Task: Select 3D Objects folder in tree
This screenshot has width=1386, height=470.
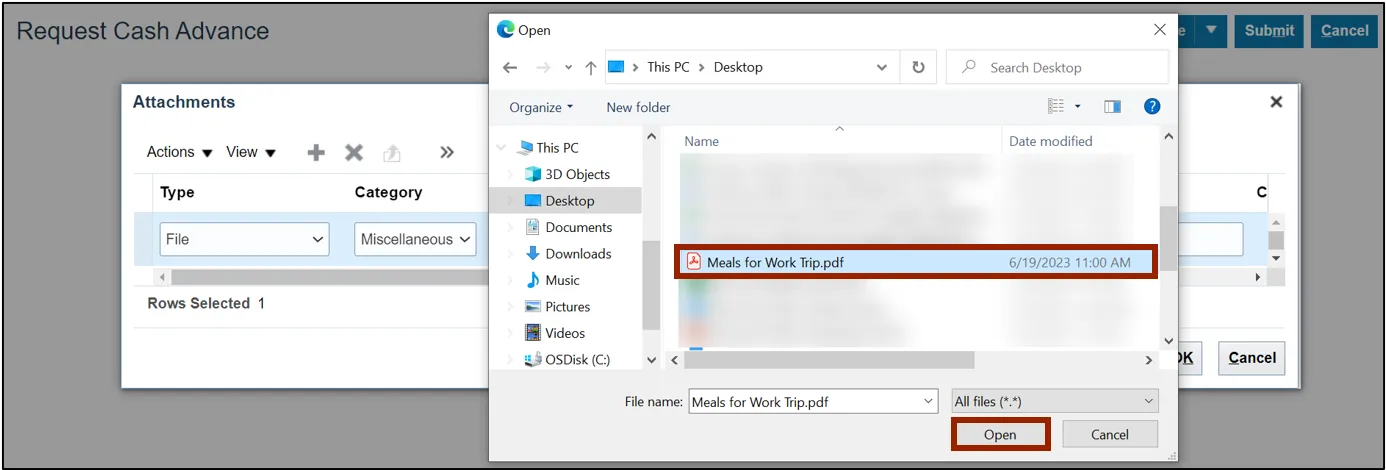Action: [x=577, y=174]
